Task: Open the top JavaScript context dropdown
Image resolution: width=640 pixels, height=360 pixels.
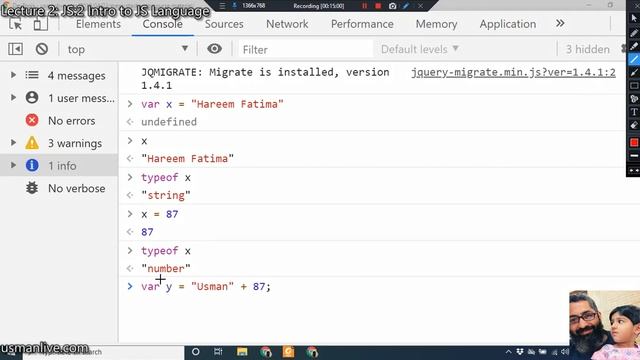Action: (127, 49)
